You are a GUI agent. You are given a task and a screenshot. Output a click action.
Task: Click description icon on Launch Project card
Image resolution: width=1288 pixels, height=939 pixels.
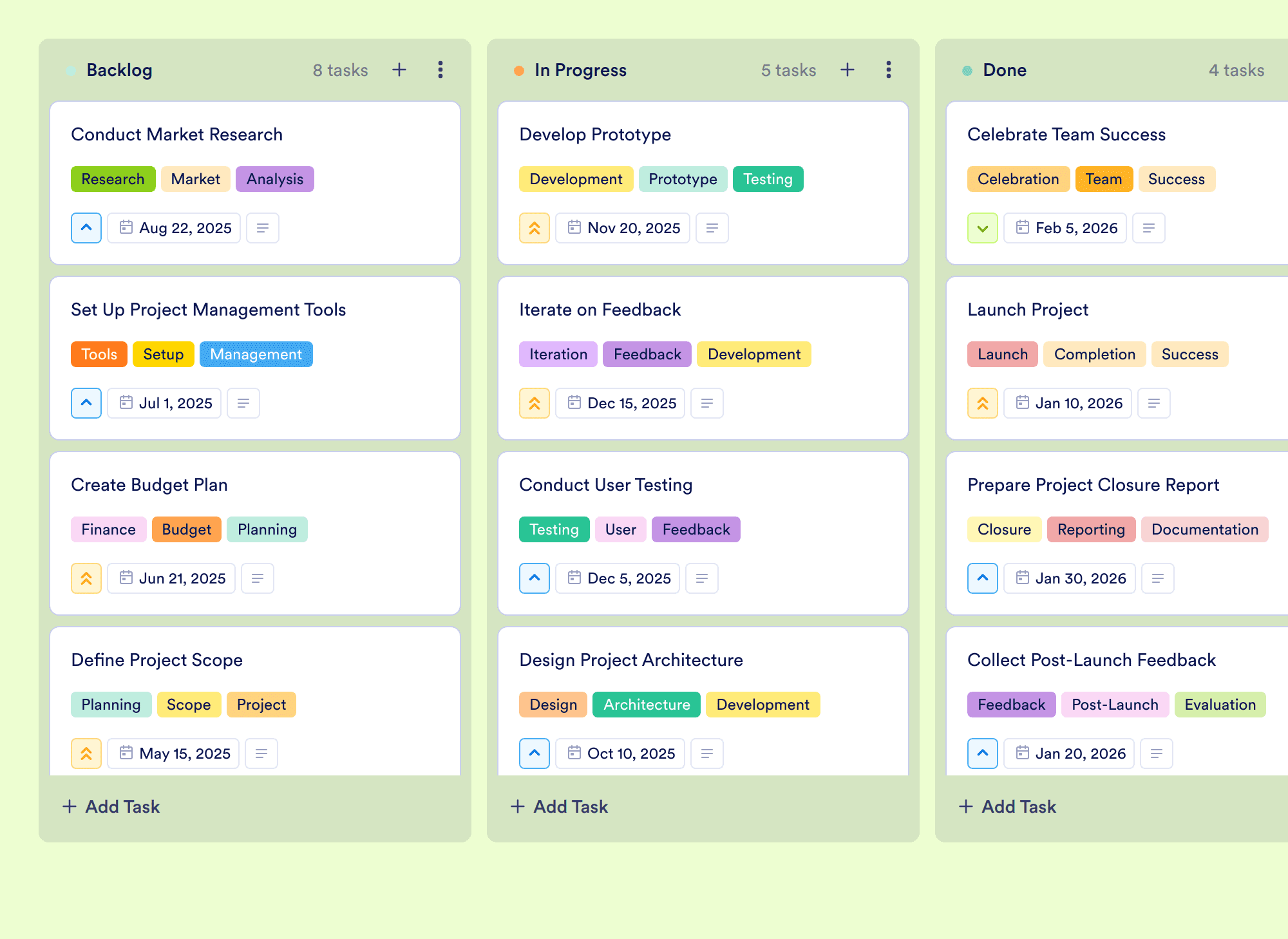(x=1154, y=403)
